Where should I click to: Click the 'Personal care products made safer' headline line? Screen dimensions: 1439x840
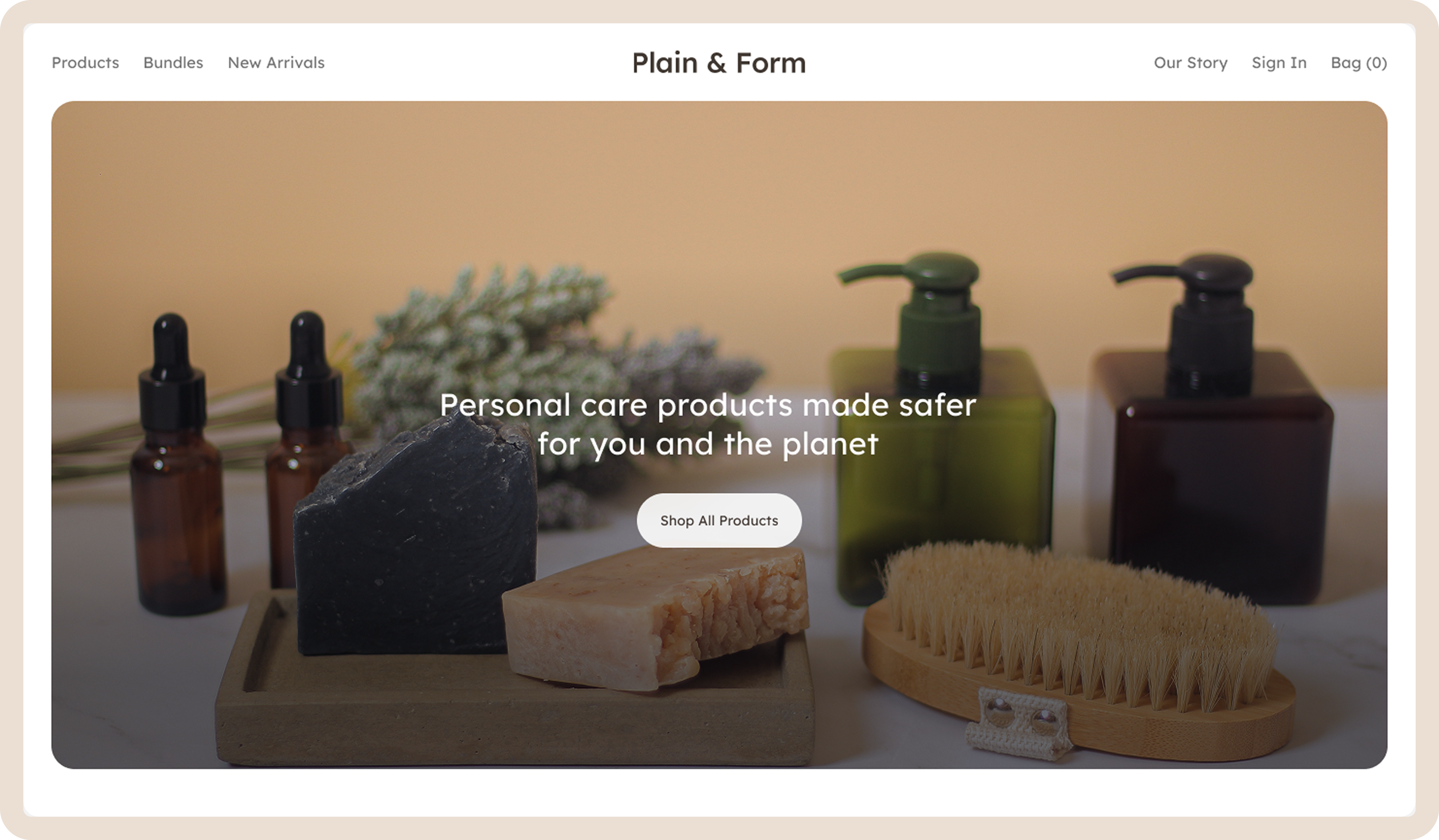click(x=708, y=405)
